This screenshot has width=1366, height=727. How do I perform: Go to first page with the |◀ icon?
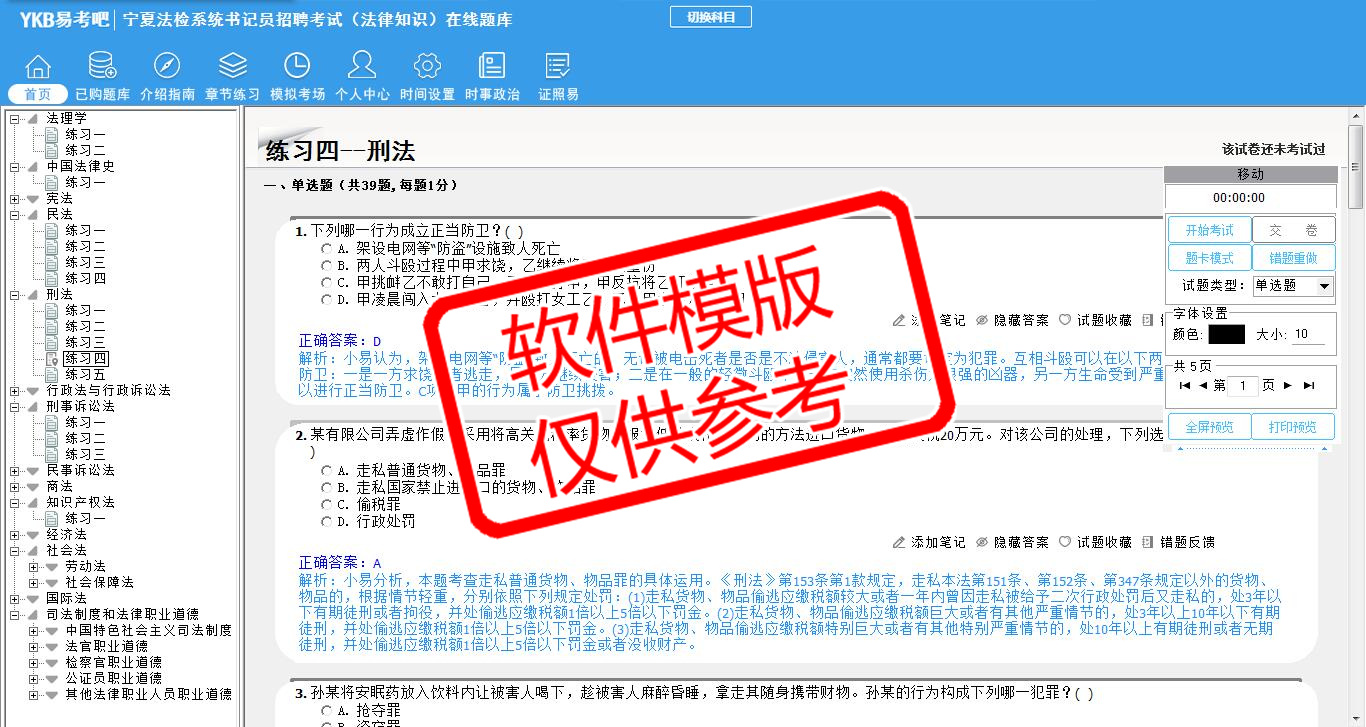(x=1185, y=385)
